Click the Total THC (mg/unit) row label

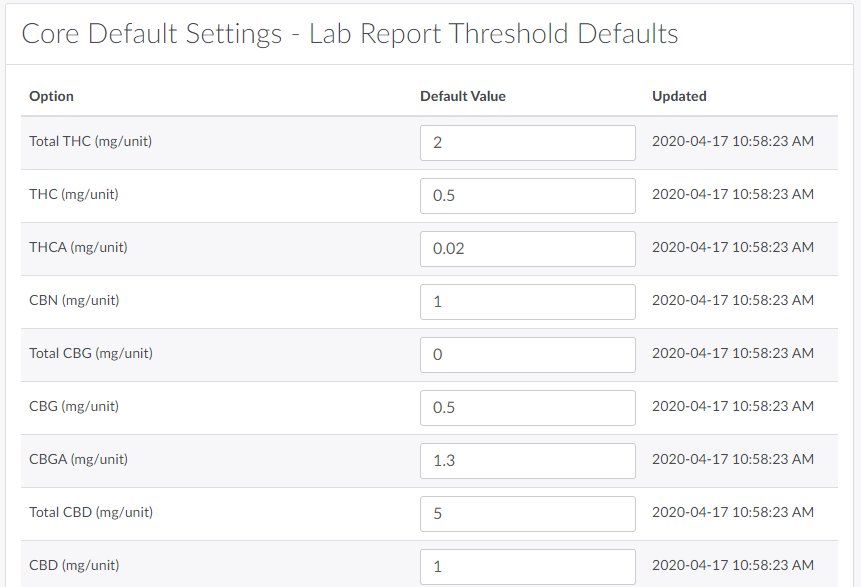[x=90, y=141]
